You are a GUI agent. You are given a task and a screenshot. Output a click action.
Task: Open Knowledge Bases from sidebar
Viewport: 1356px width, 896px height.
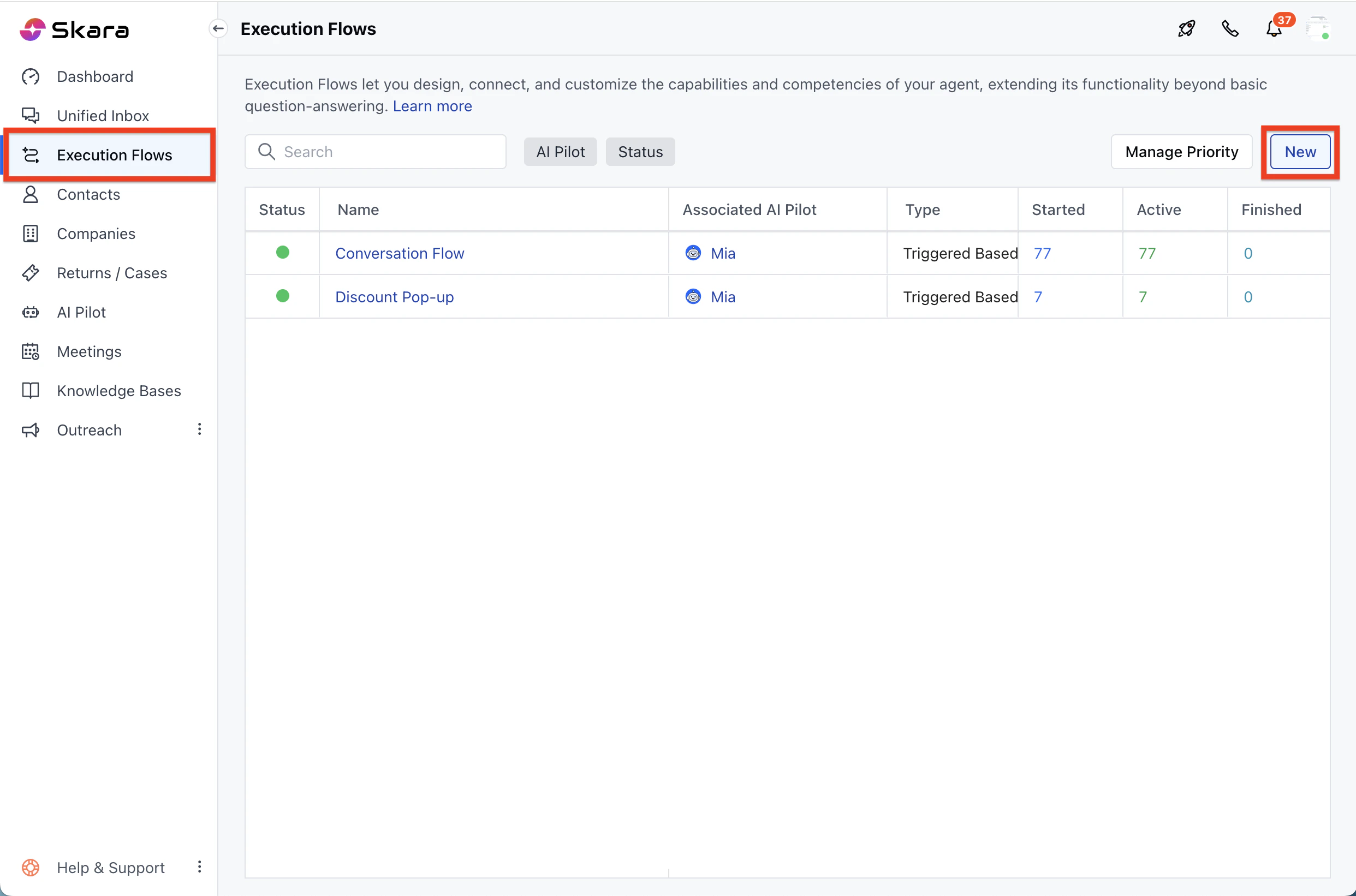click(119, 391)
